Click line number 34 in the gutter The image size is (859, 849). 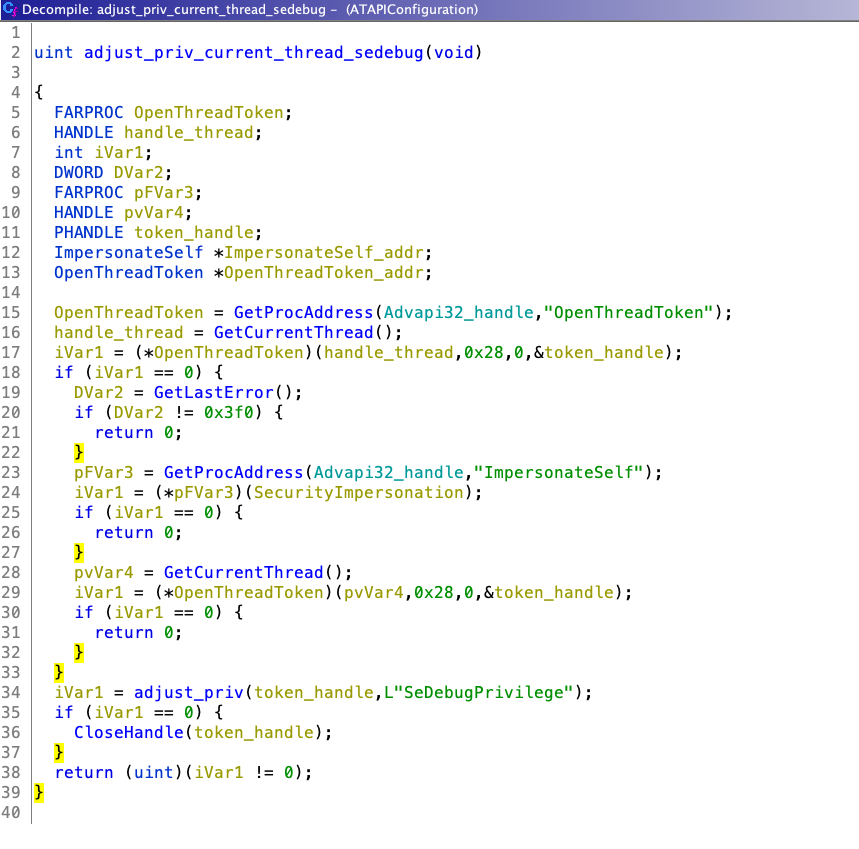11,692
